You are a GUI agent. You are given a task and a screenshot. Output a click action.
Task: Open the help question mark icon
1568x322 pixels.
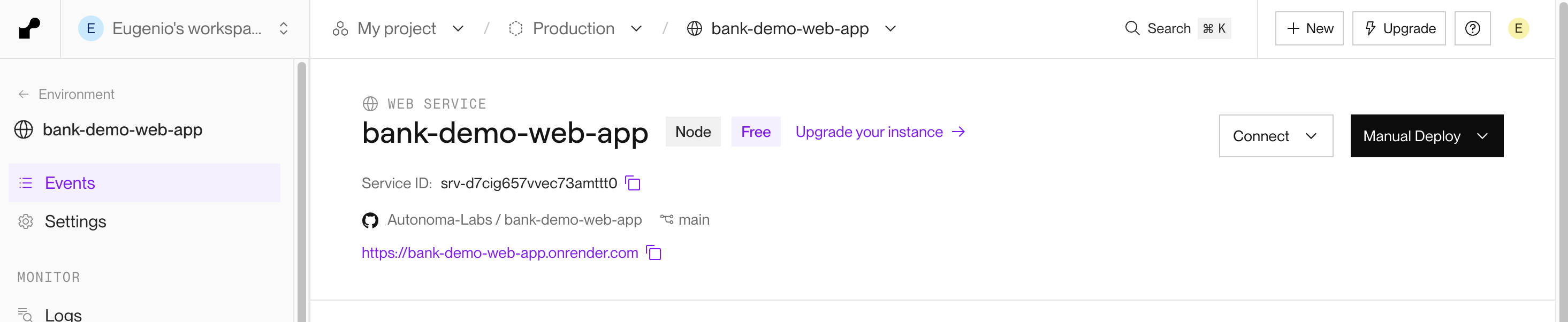1472,28
